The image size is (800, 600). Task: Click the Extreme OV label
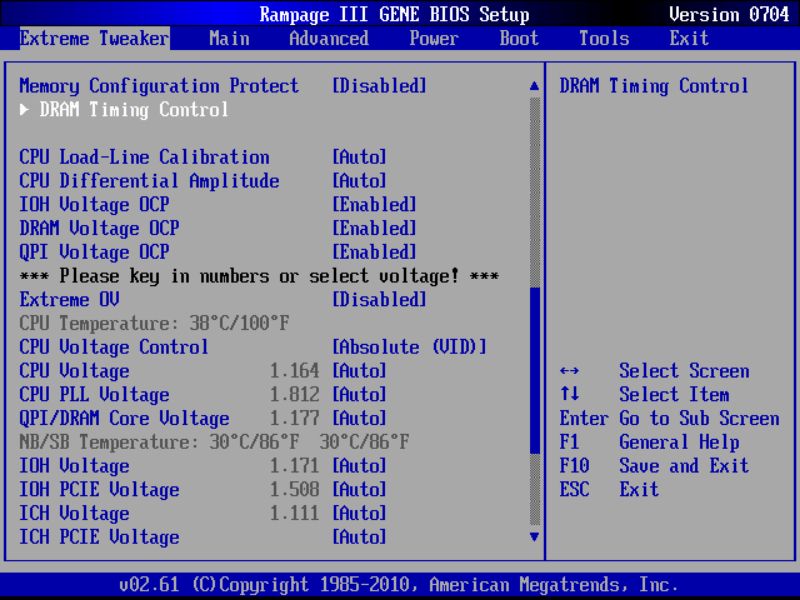pyautogui.click(x=69, y=299)
